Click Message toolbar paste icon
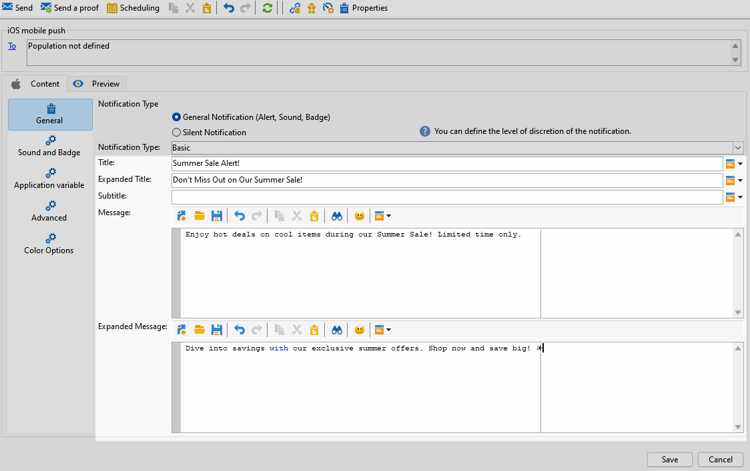 (x=314, y=216)
